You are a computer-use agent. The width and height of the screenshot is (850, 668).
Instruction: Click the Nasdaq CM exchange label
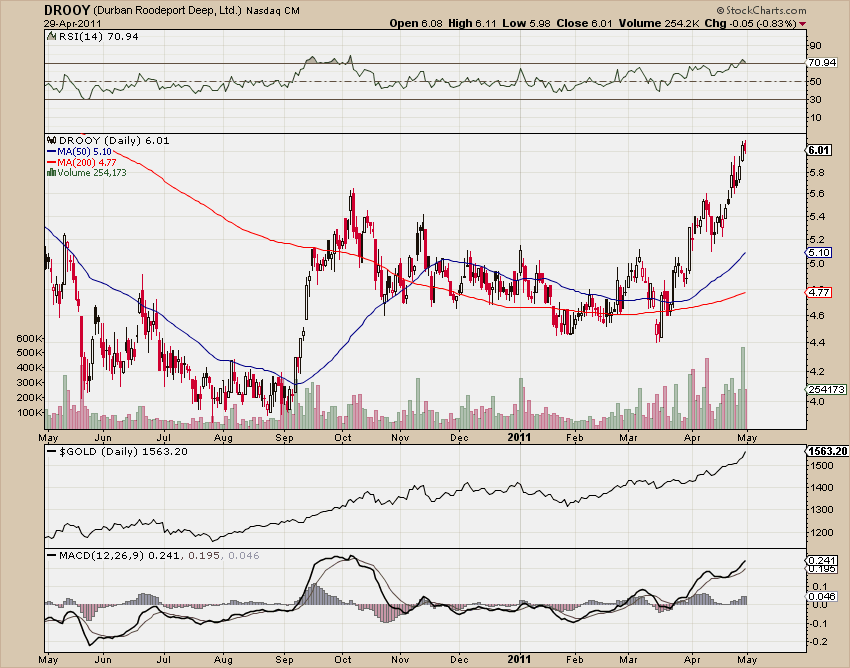[273, 11]
